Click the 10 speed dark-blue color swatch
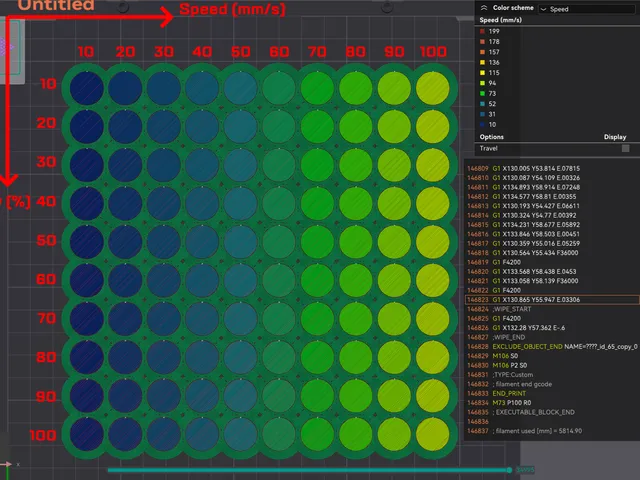640x480 pixels. pyautogui.click(x=482, y=125)
